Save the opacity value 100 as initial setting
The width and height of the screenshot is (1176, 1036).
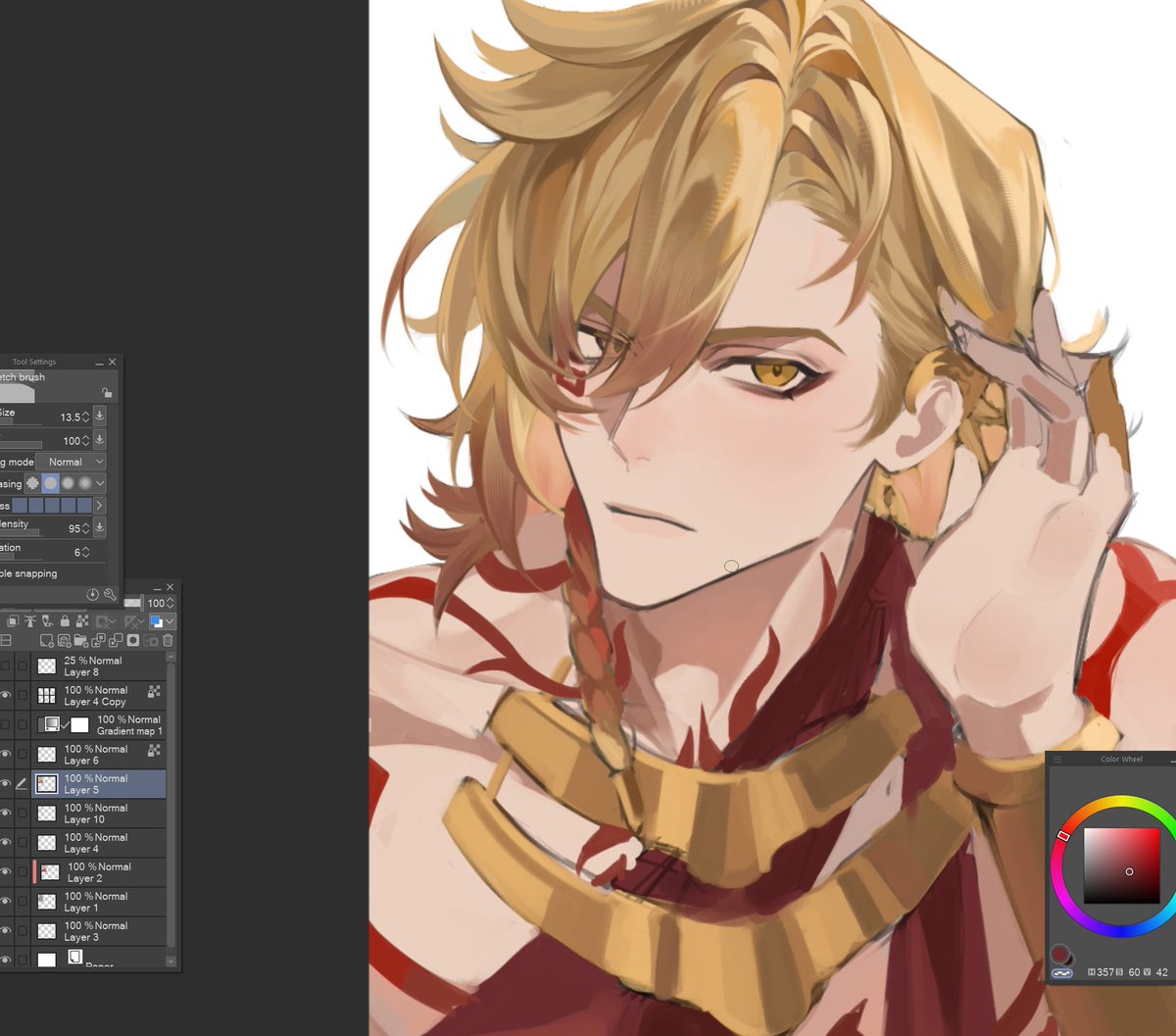100,440
